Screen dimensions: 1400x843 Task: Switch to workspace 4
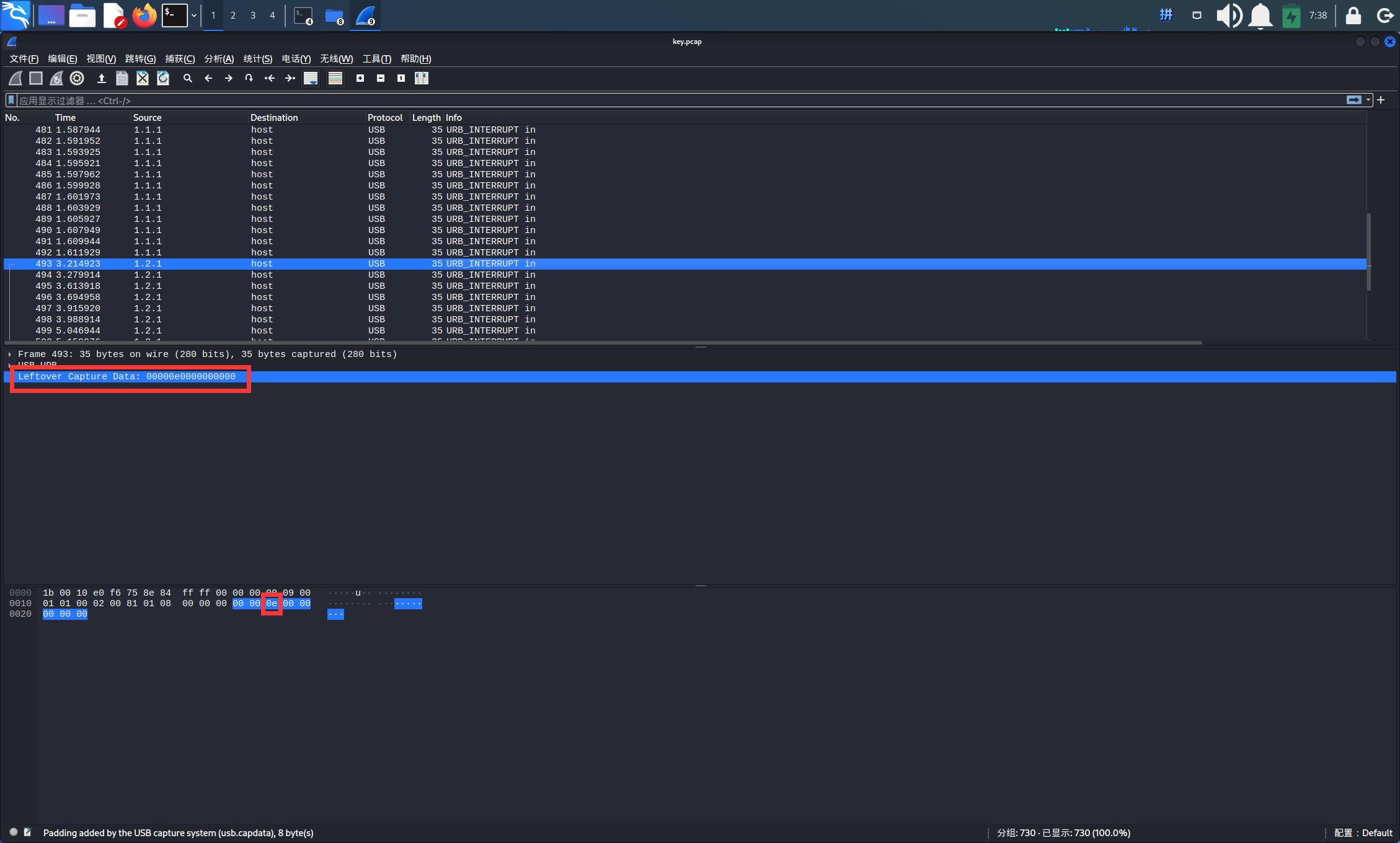click(x=272, y=15)
